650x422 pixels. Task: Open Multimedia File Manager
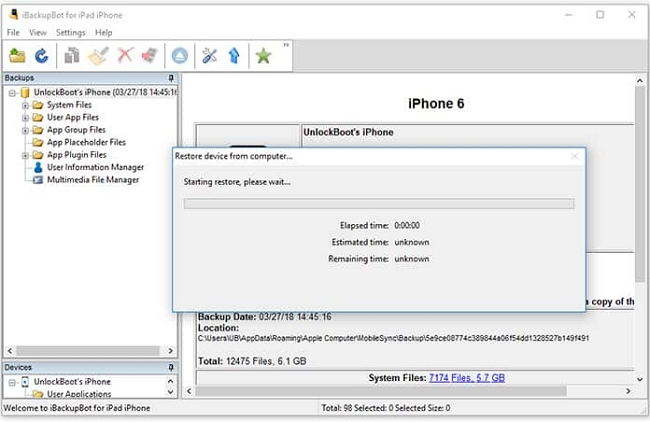pos(93,179)
